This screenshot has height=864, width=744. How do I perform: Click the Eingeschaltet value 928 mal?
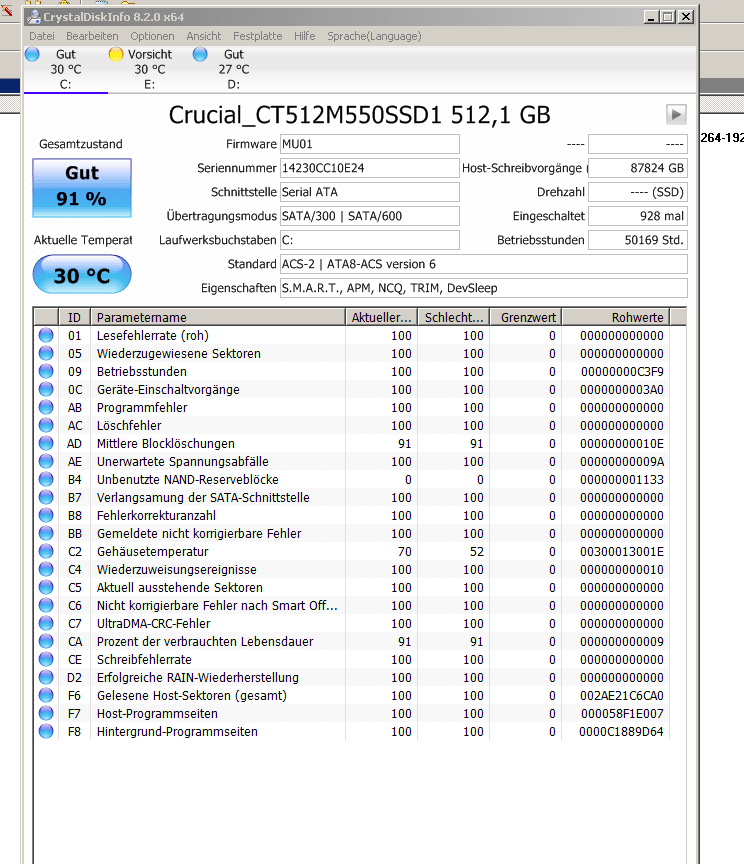pyautogui.click(x=638, y=216)
